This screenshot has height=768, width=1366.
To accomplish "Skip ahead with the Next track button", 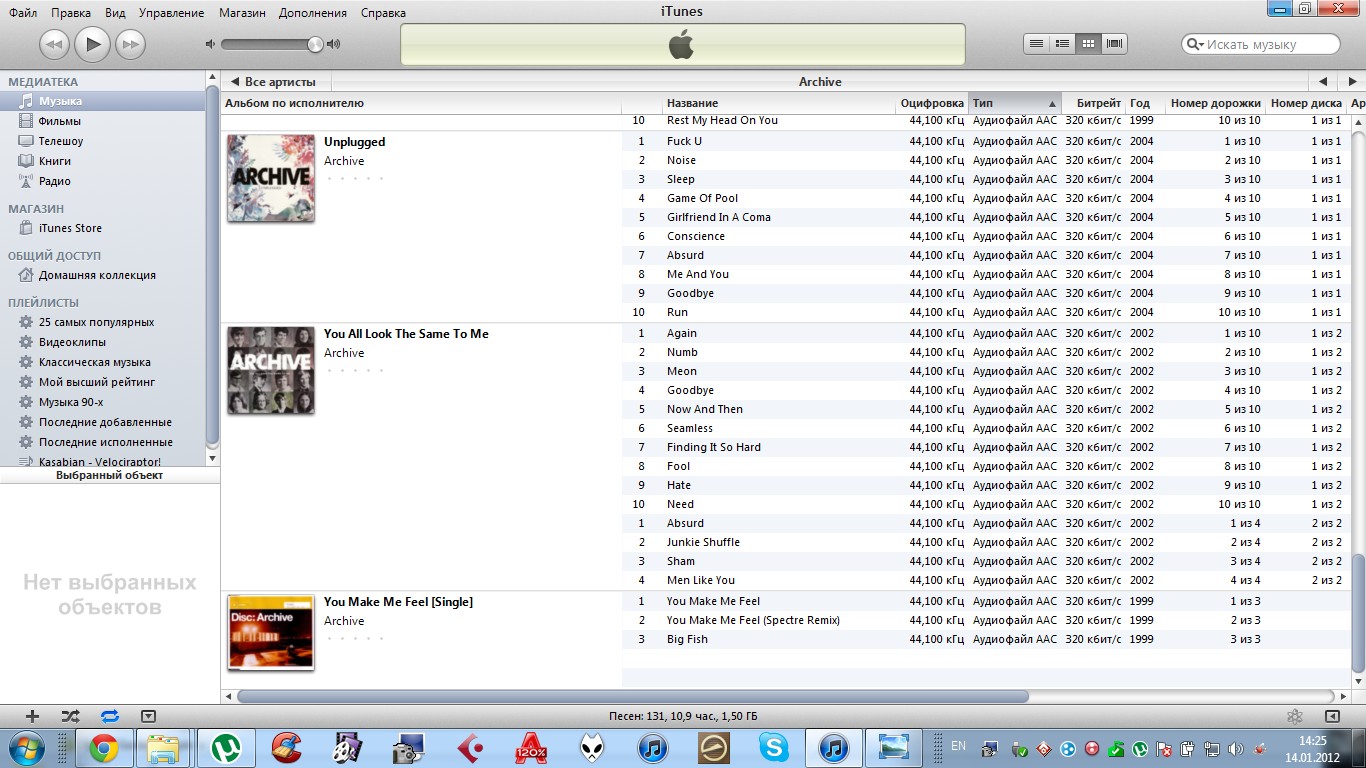I will pos(130,44).
